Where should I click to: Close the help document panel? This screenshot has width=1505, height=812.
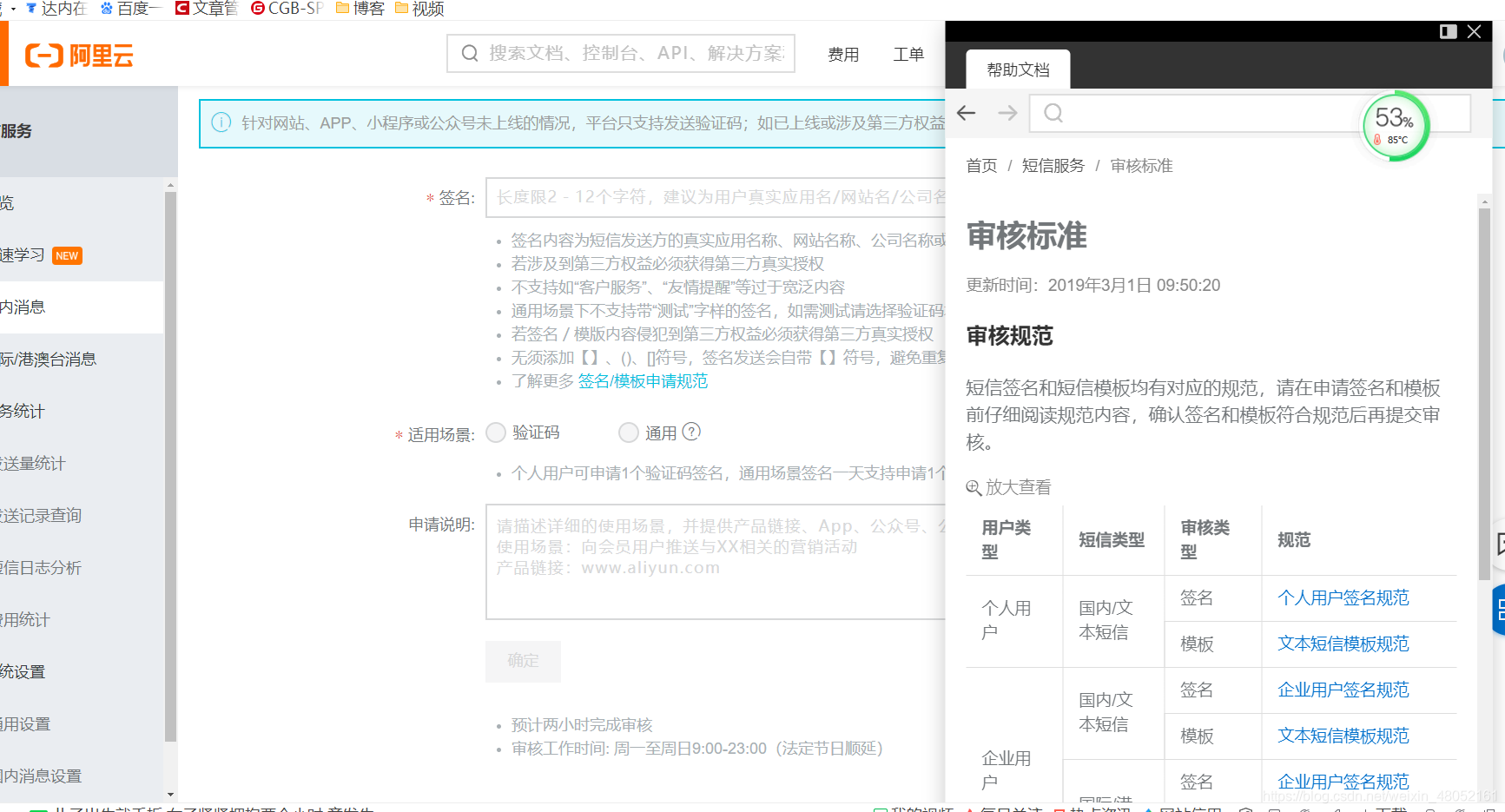coord(1474,31)
